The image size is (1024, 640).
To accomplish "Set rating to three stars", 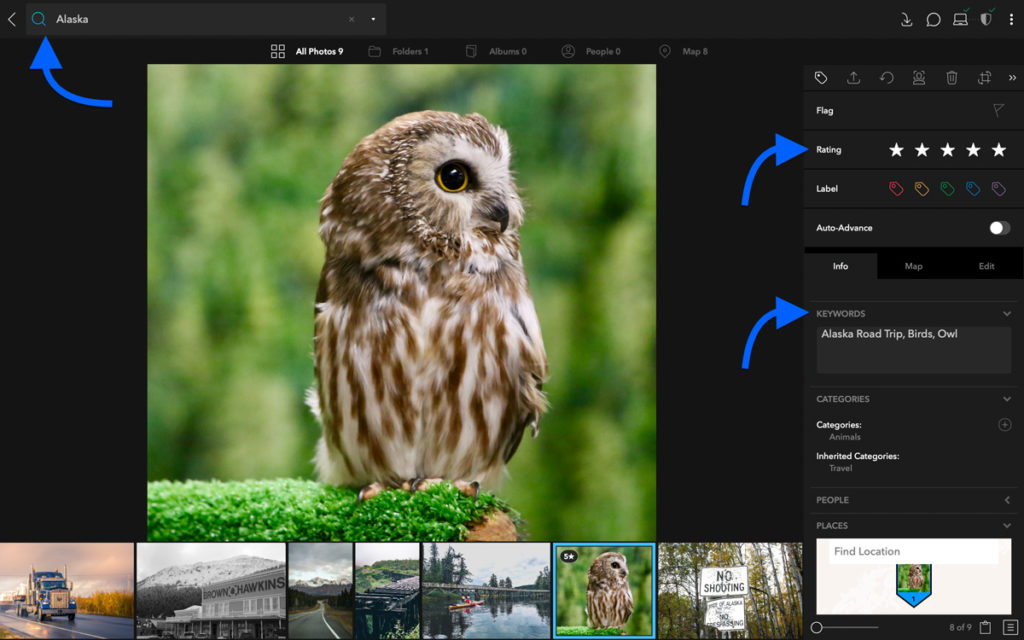I will tap(948, 150).
